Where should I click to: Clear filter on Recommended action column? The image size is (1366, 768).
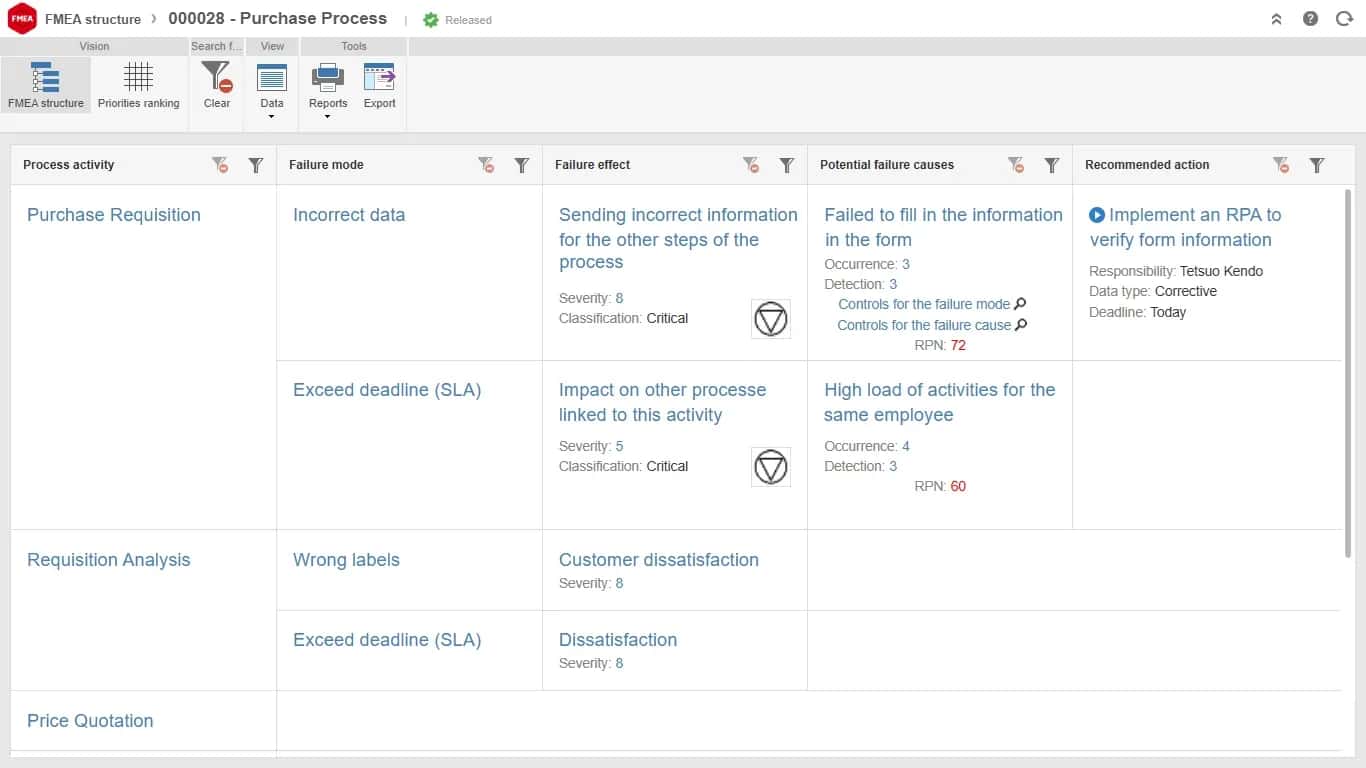tap(1281, 165)
